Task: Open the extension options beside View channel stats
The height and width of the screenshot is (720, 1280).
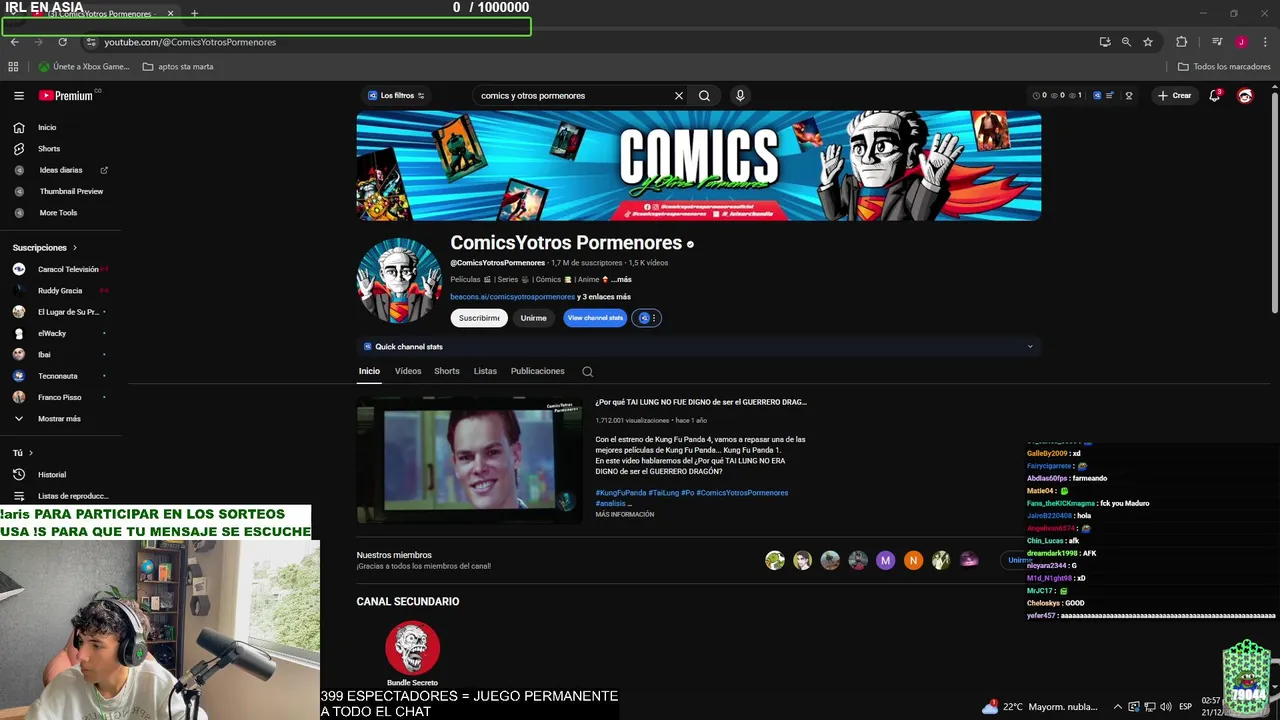Action: (x=647, y=318)
